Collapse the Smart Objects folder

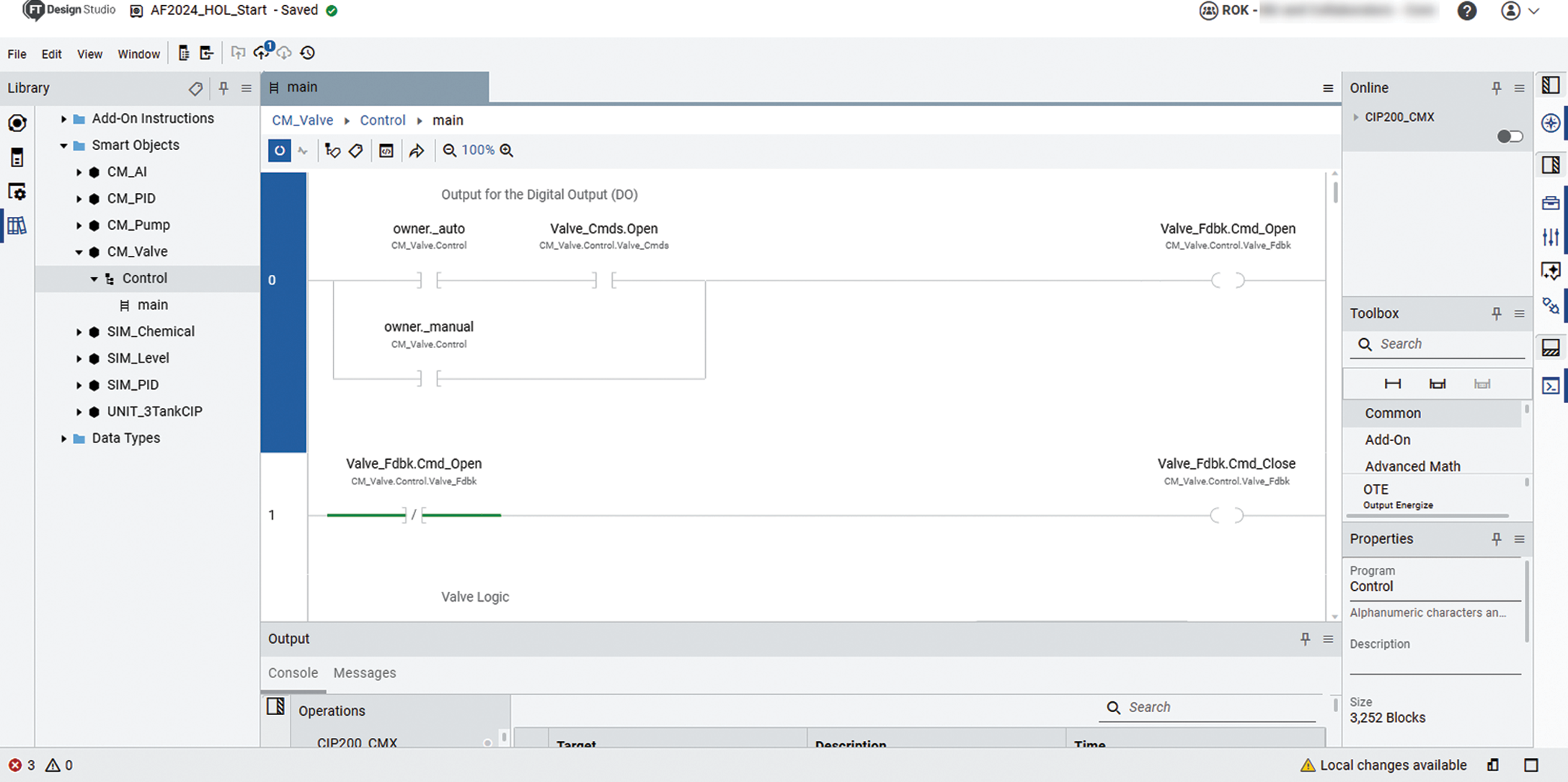point(63,146)
